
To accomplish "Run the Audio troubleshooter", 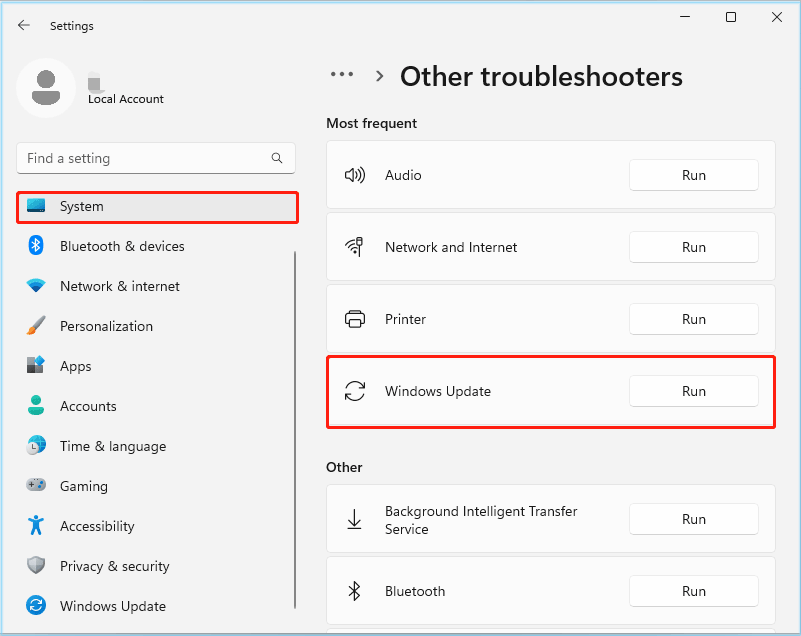I will pos(693,174).
